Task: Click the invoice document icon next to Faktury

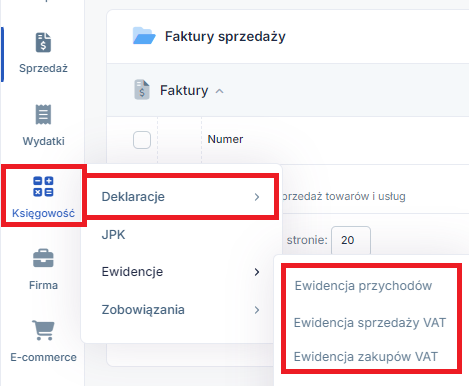Action: click(x=142, y=89)
